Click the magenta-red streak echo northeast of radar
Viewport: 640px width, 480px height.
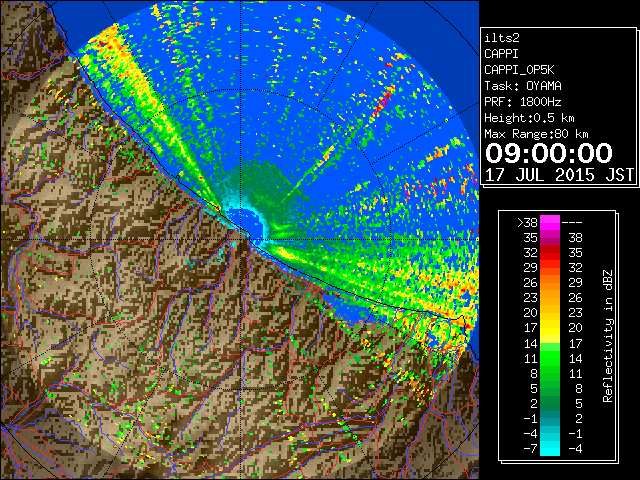point(381,102)
